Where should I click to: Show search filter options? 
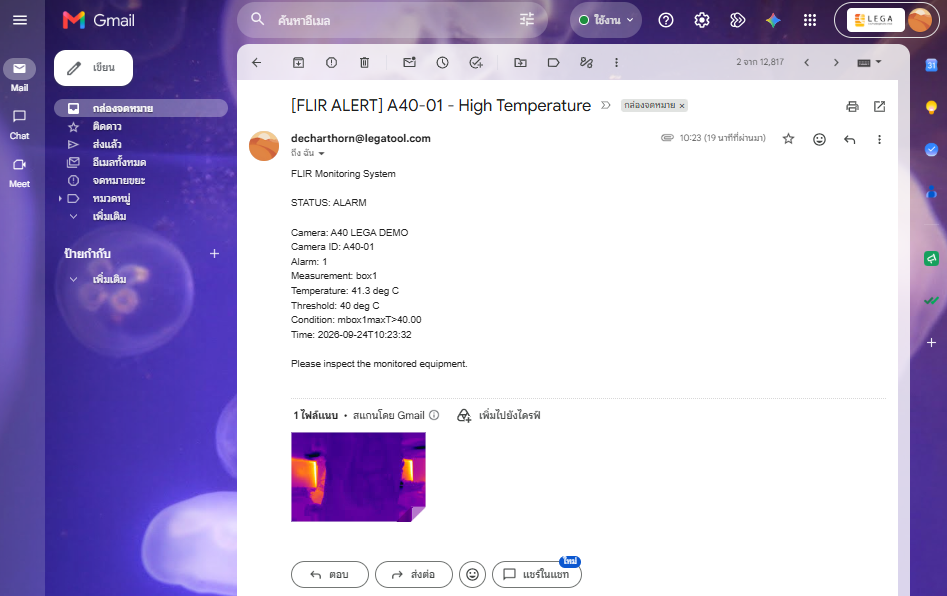[x=527, y=20]
